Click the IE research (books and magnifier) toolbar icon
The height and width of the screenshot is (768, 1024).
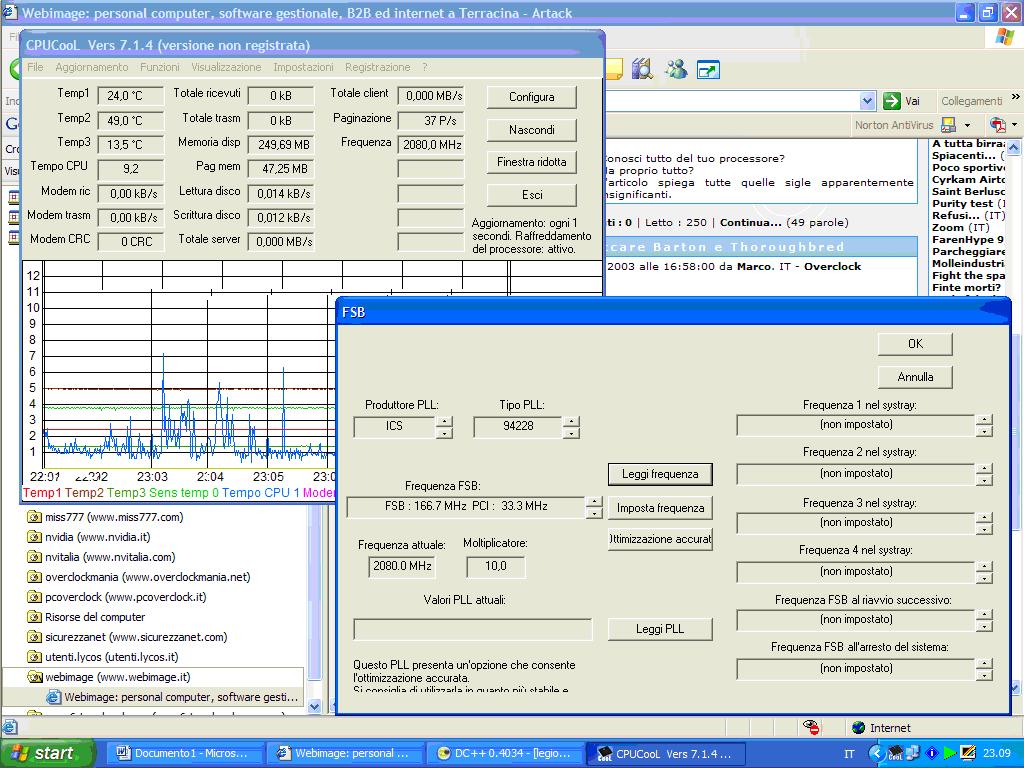[x=642, y=69]
